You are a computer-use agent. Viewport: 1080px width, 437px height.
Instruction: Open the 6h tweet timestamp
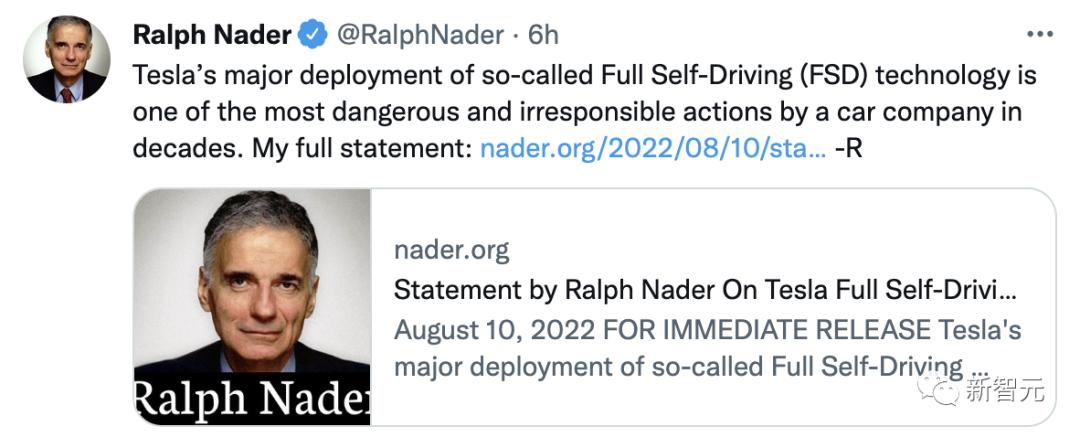click(x=543, y=35)
